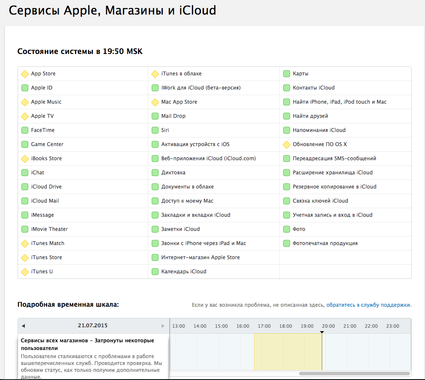Click the green icon beside Карты
Viewport: 425px width, 380px height.
[x=286, y=74]
